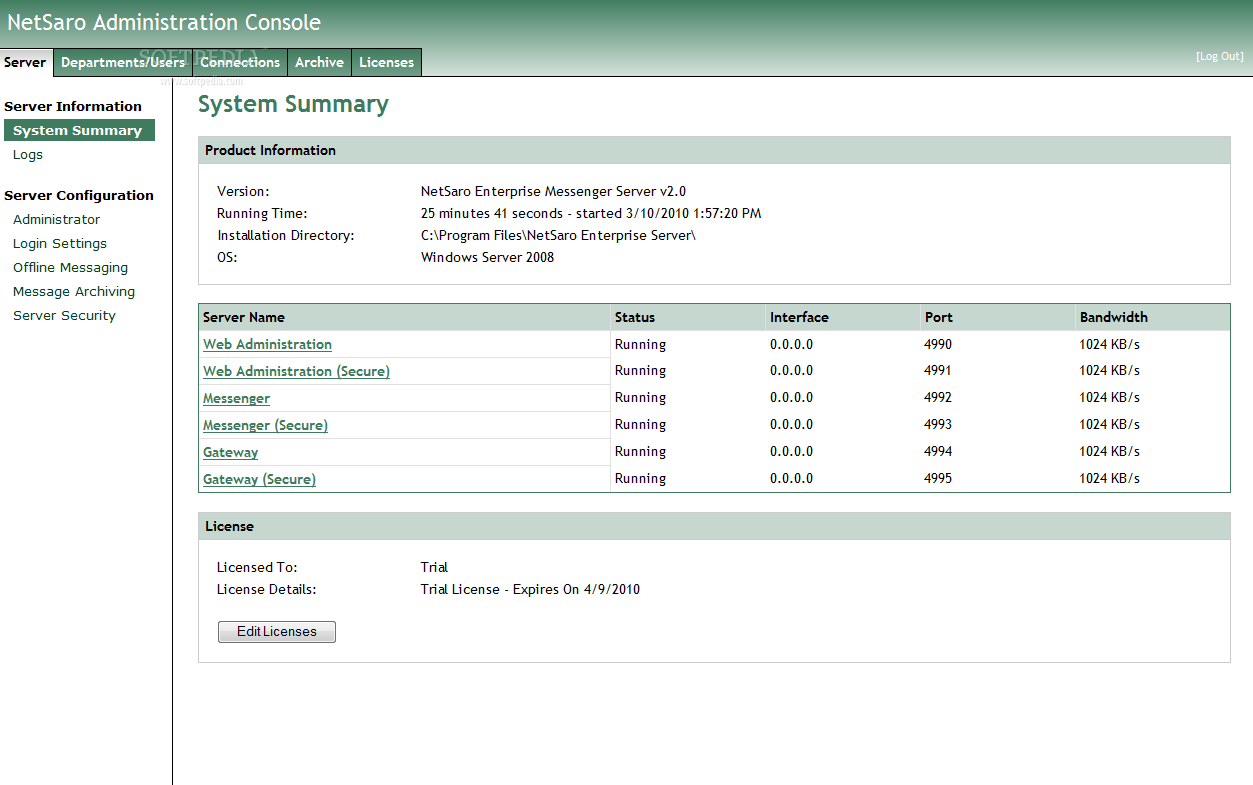This screenshot has width=1253, height=785.
Task: Click port value 4994
Action: point(939,451)
